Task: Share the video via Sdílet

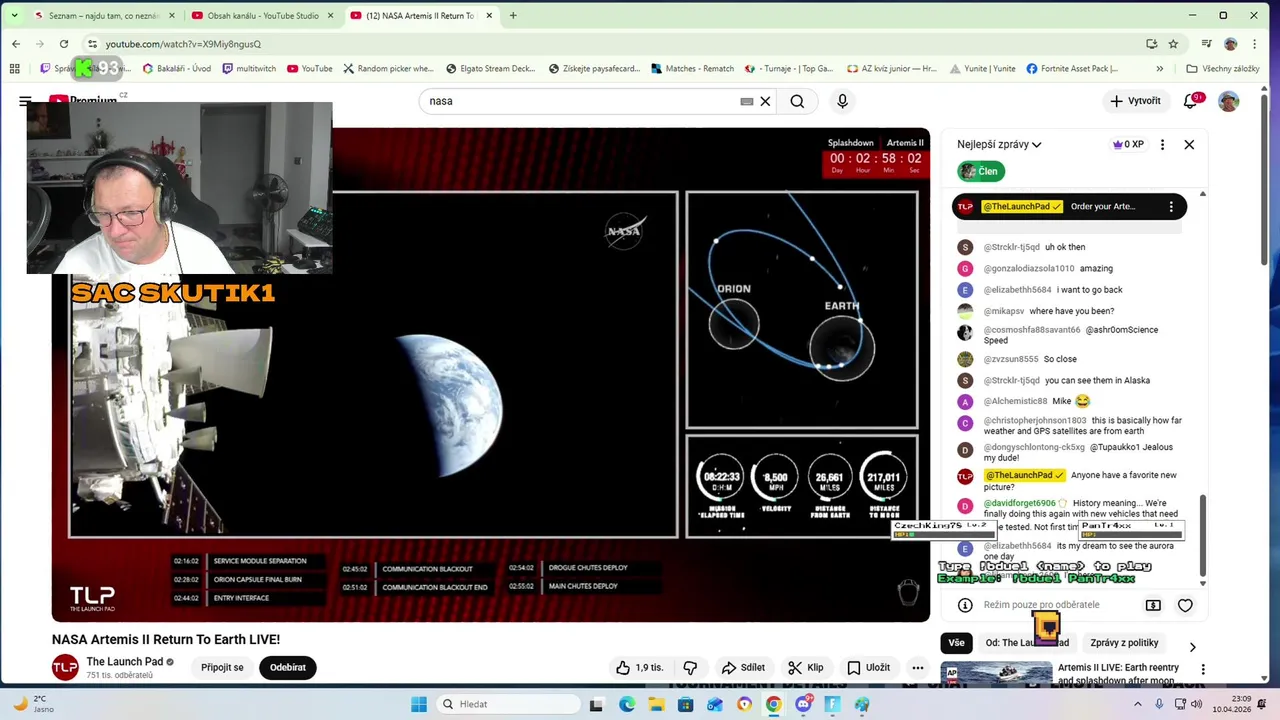Action: (743, 667)
